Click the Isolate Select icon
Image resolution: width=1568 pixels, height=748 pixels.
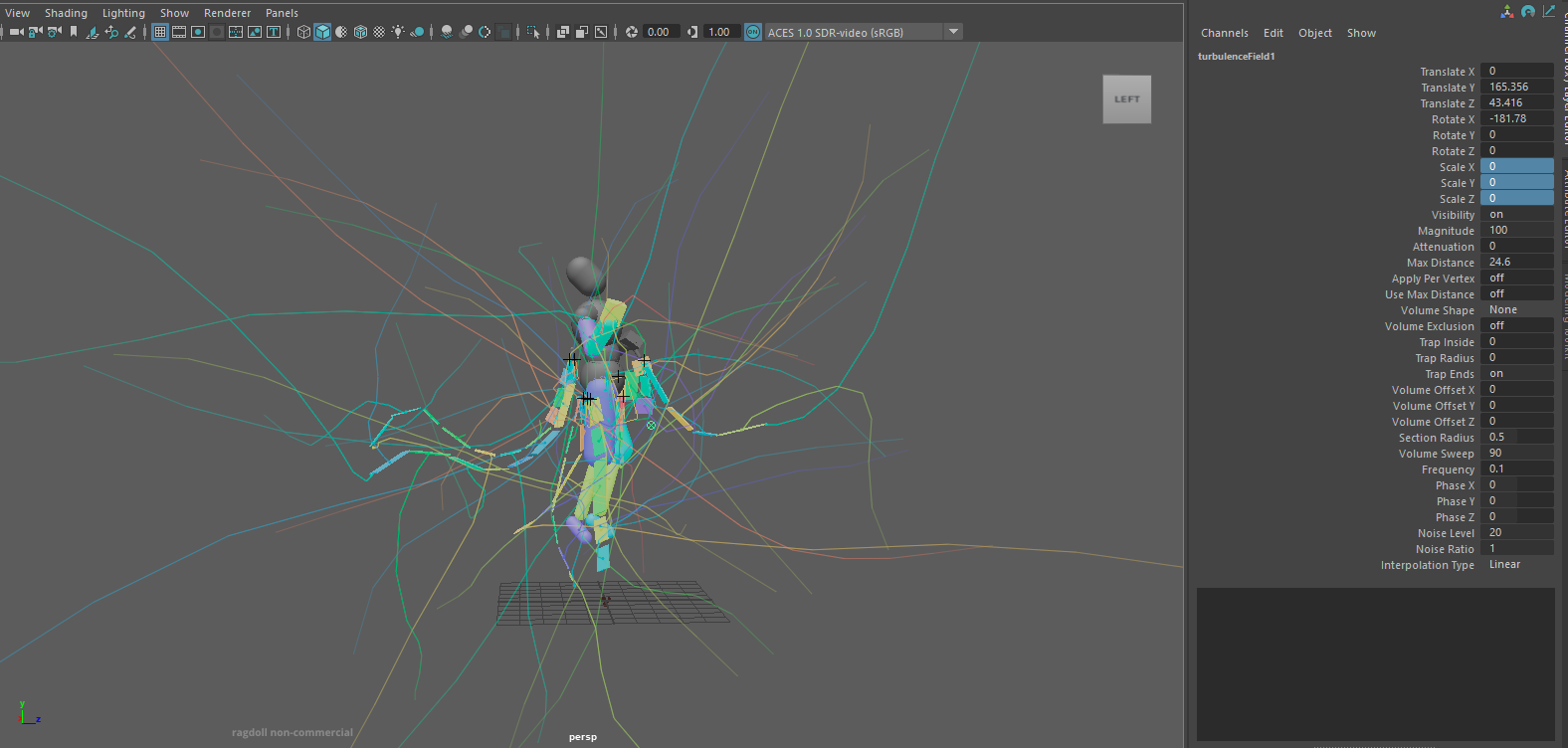pyautogui.click(x=533, y=32)
